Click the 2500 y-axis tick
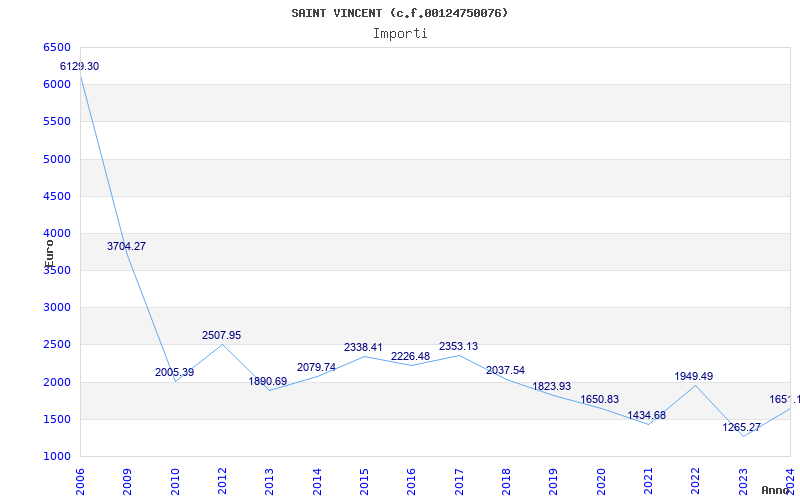This screenshot has width=800, height=500. tap(57, 344)
